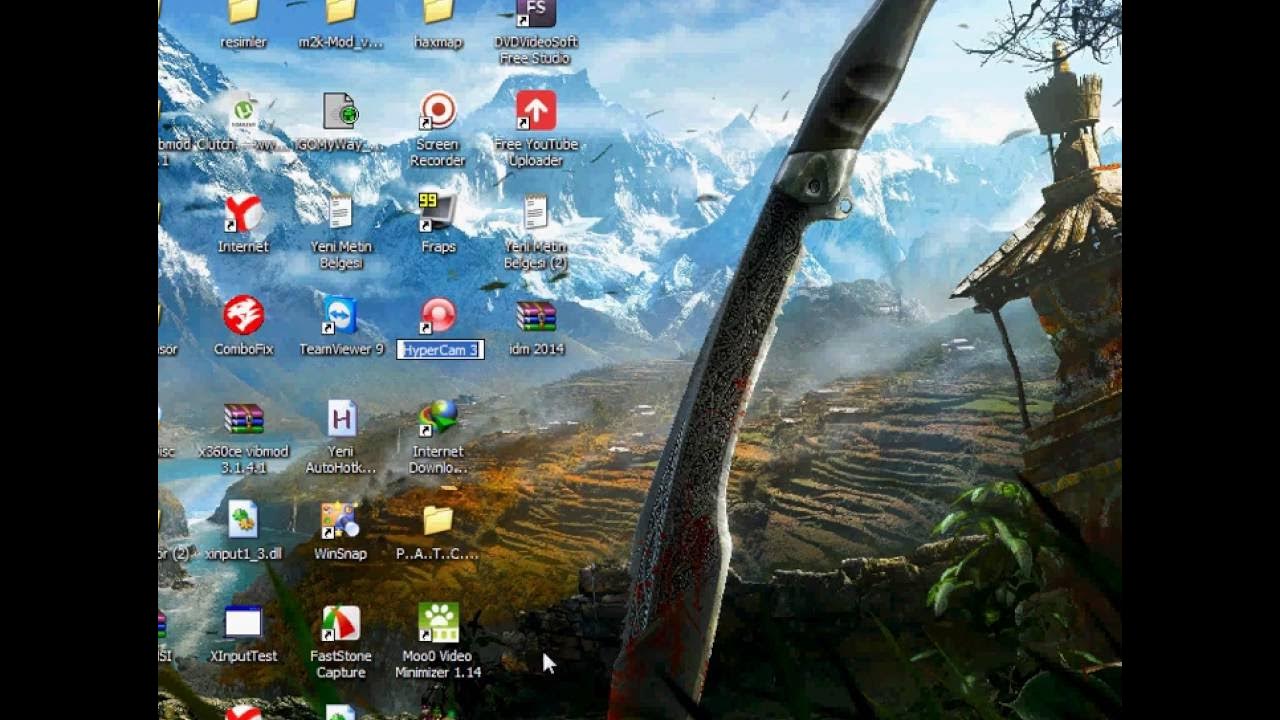This screenshot has width=1280, height=720.
Task: Select the Yandex Internet browser shortcut
Action: coord(243,214)
